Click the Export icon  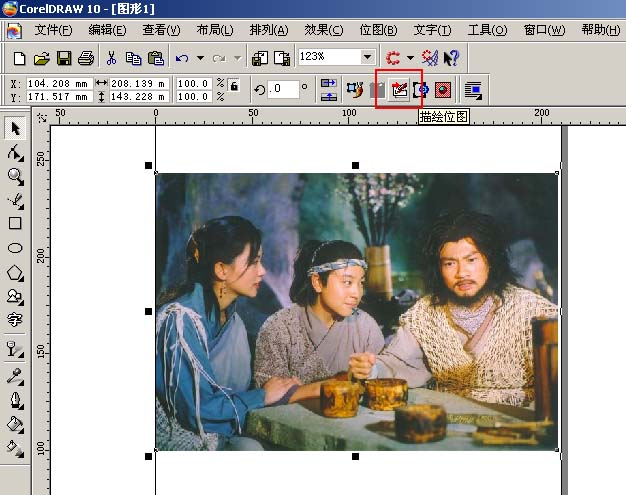pos(282,58)
